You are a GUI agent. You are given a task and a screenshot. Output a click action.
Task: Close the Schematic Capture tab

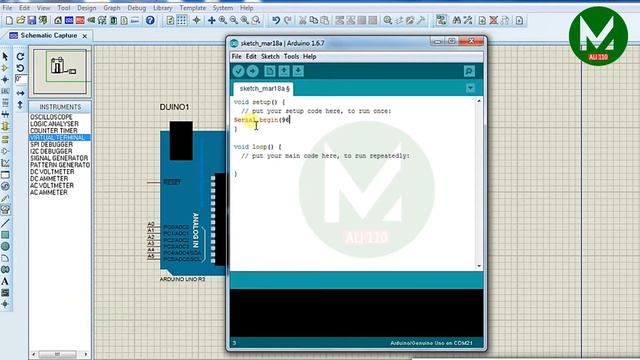[x=84, y=36]
